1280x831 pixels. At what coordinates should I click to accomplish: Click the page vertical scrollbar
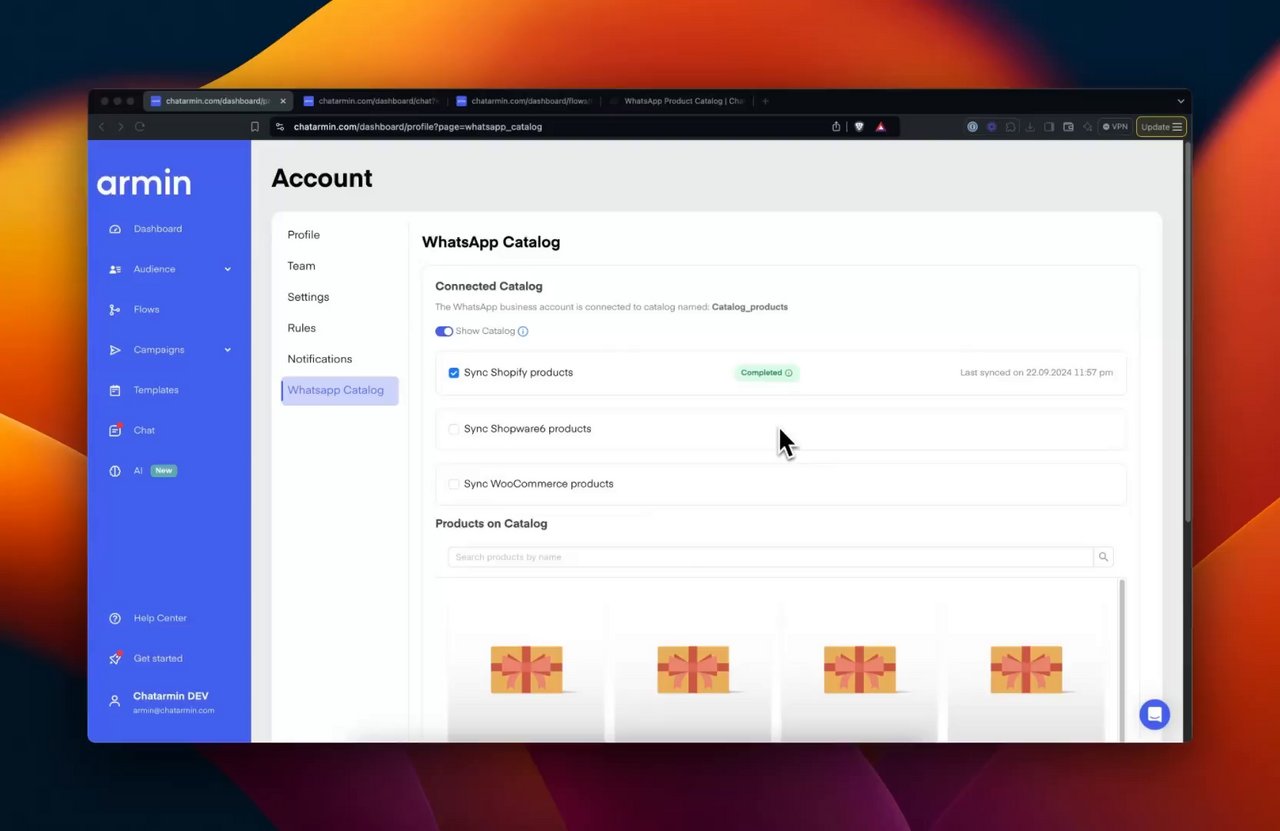[1187, 330]
